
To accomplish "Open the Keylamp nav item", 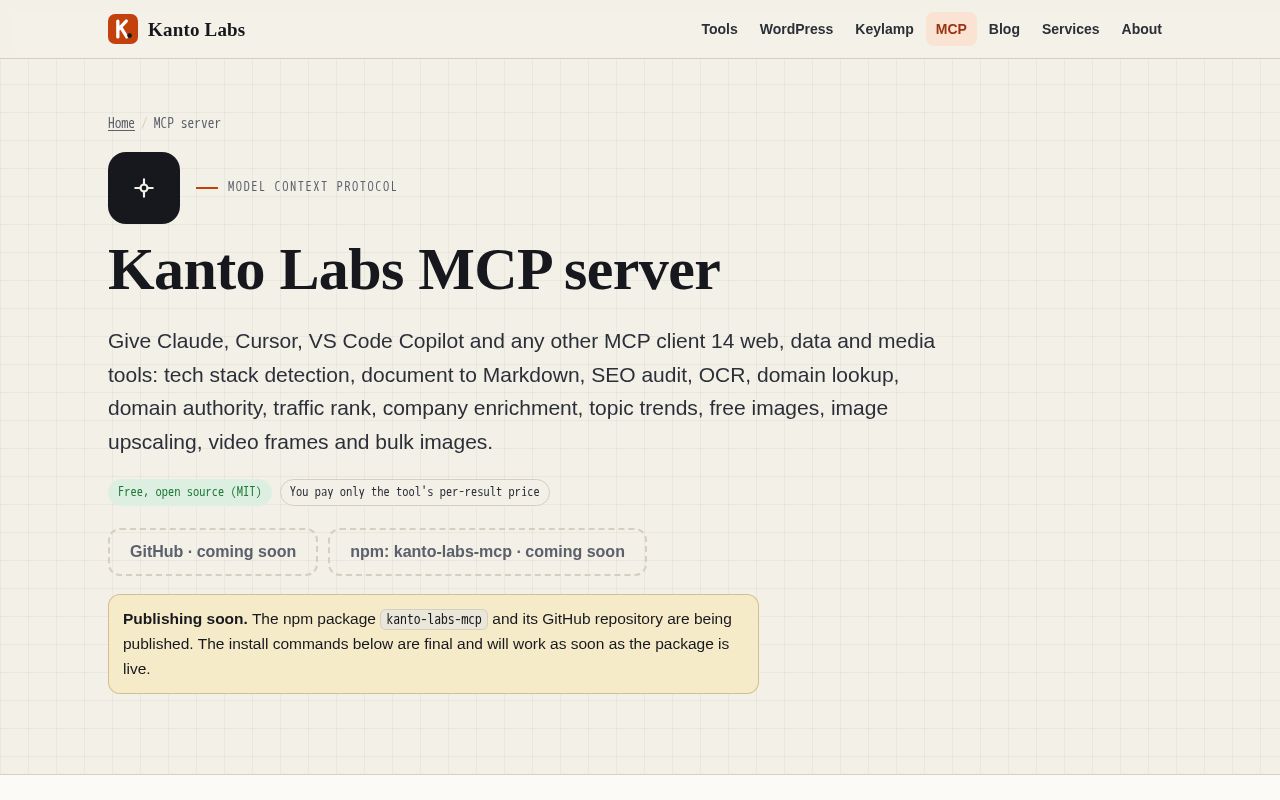I will (x=884, y=29).
